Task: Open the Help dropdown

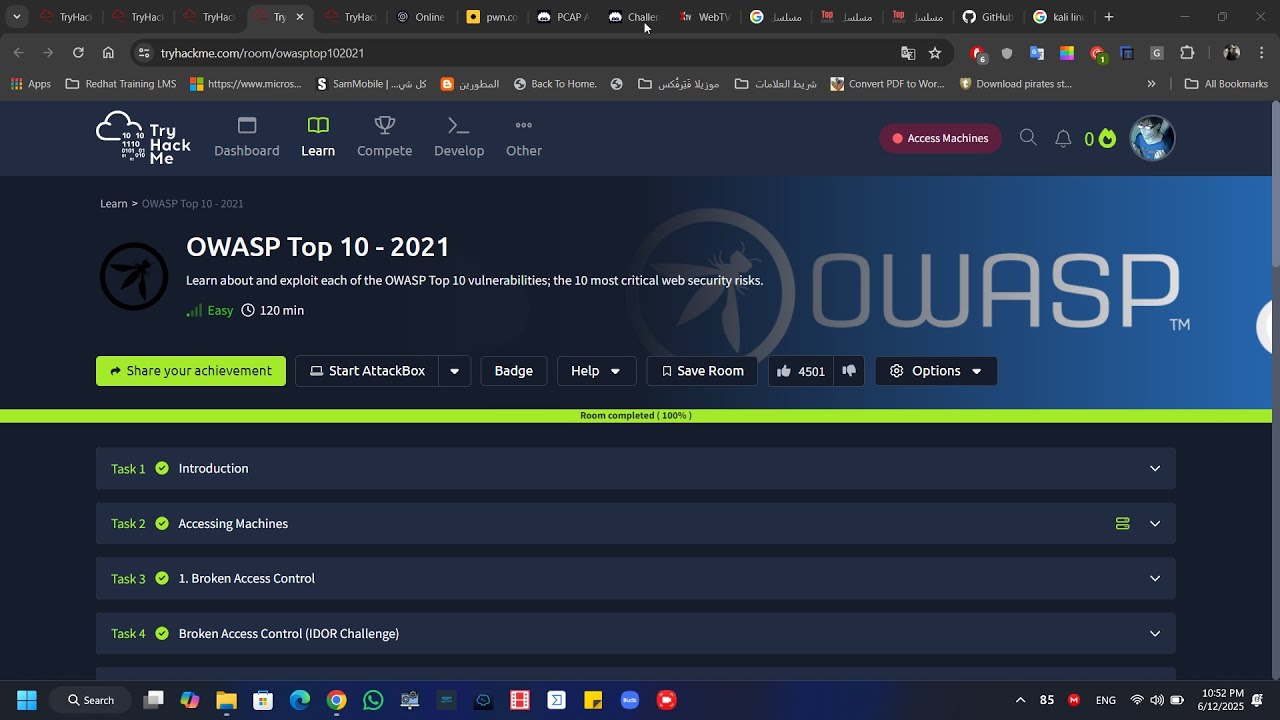Action: (x=596, y=371)
